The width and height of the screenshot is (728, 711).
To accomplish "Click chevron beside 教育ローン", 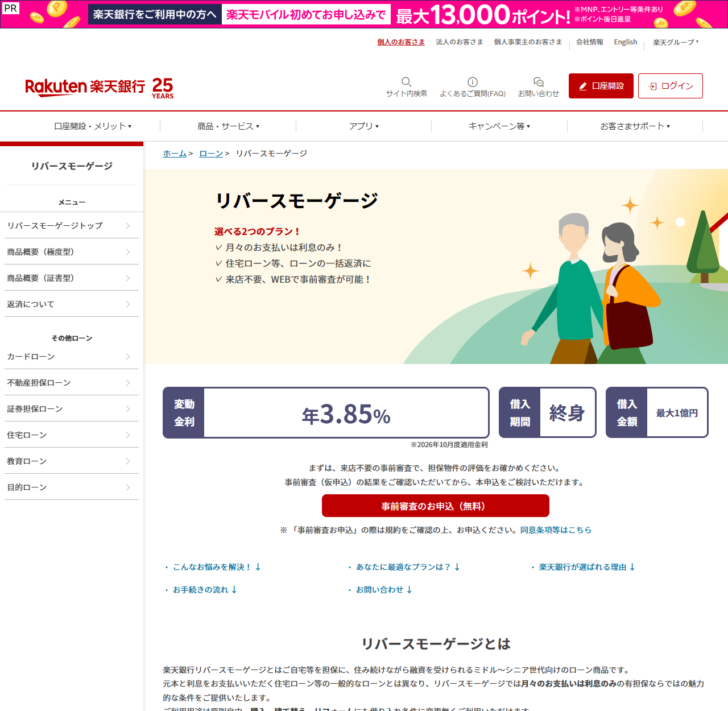I will (128, 461).
